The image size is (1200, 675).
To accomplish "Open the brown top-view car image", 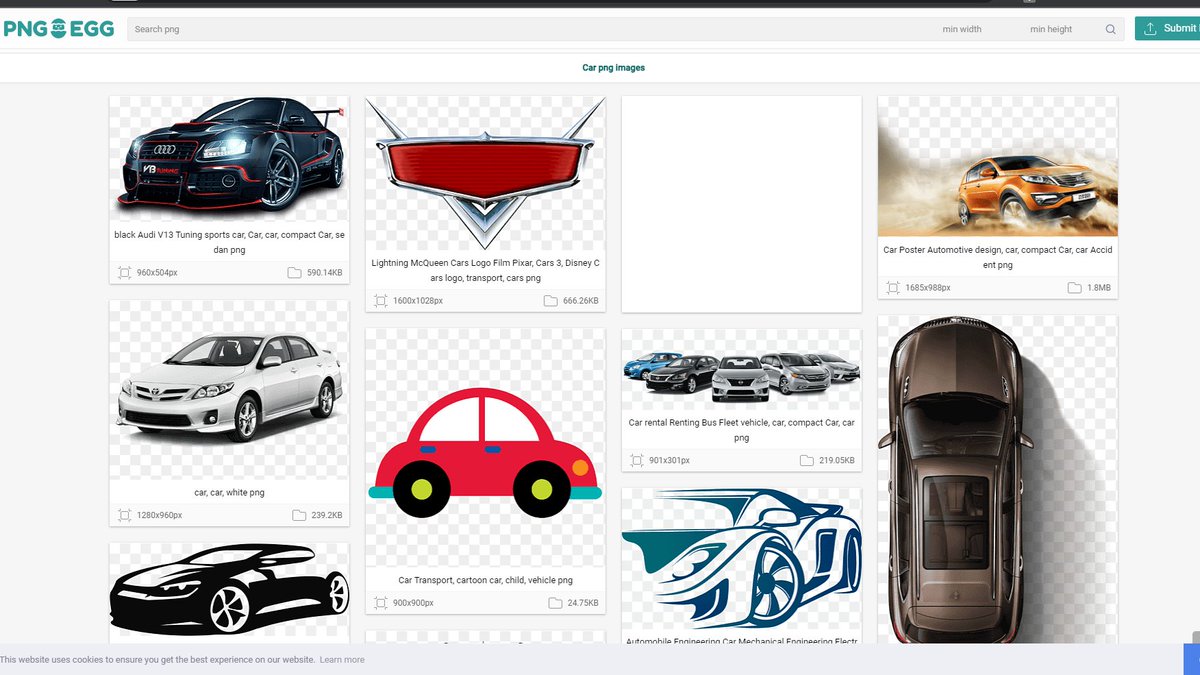I will 997,479.
